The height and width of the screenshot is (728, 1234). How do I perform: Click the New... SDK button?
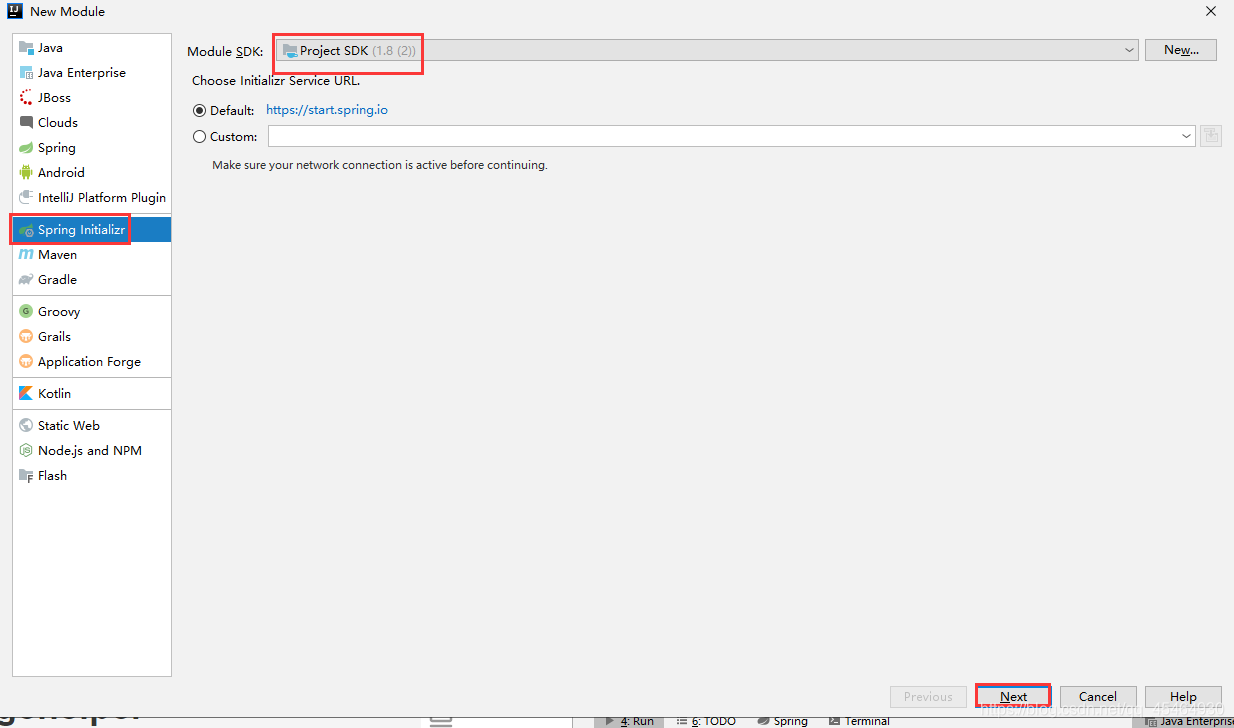[1181, 50]
